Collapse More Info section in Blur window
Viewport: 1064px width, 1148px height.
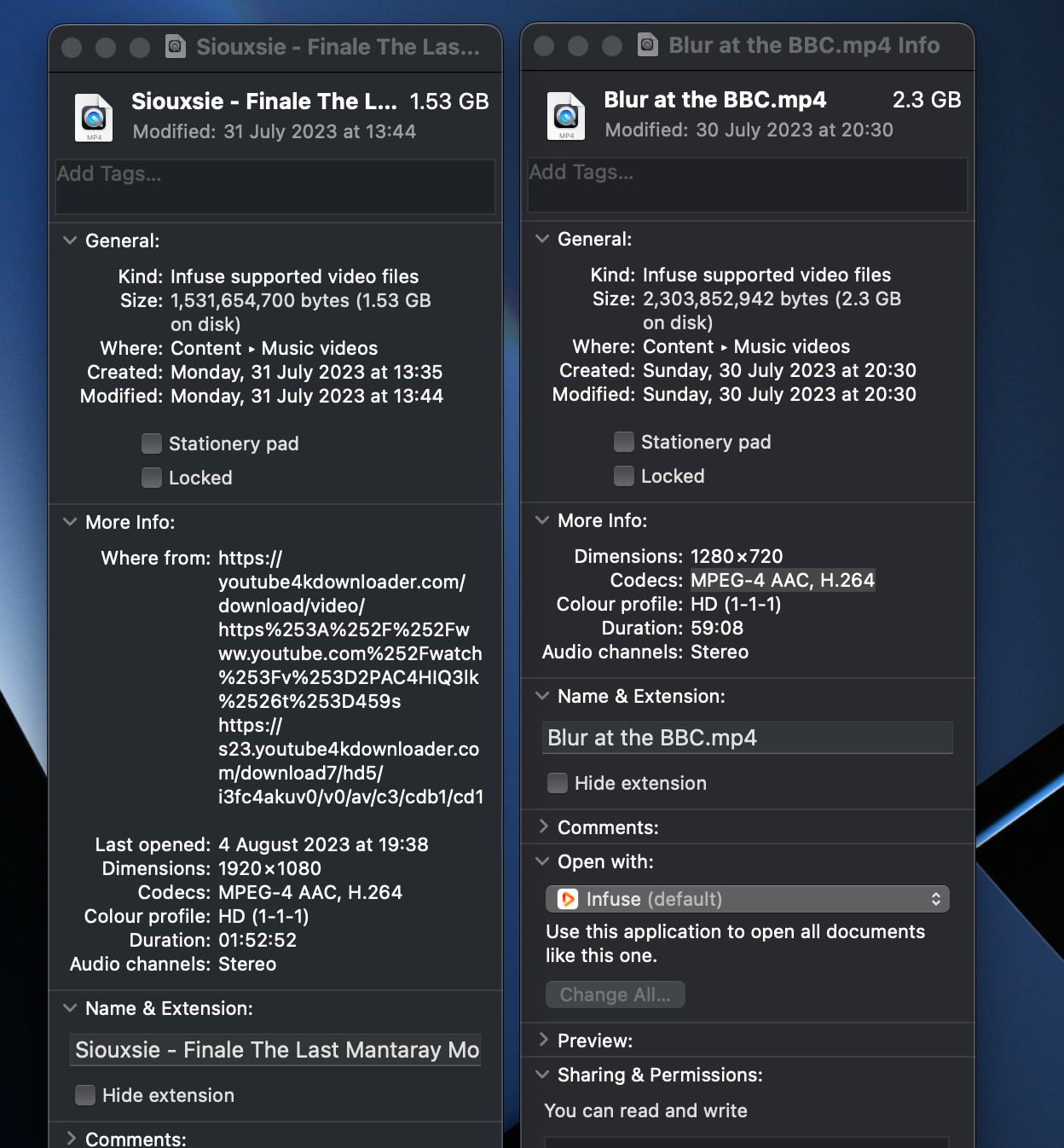tap(542, 520)
